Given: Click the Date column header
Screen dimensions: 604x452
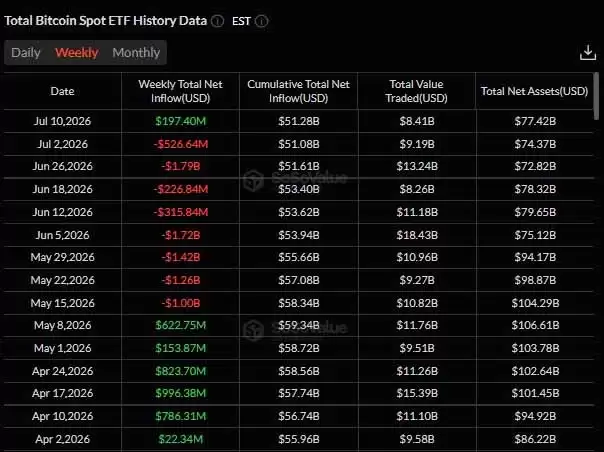Looking at the screenshot, I should point(62,91).
